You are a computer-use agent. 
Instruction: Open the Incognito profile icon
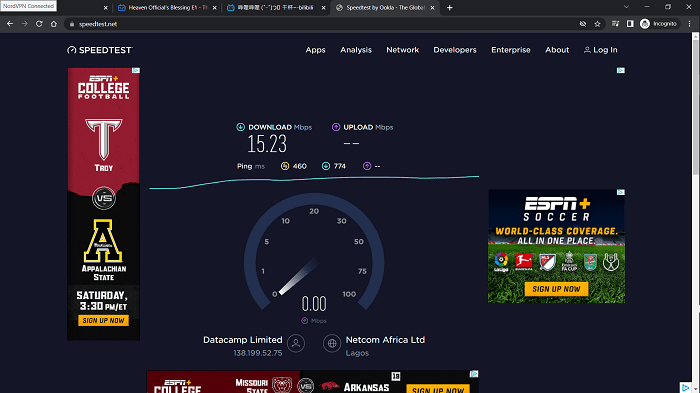click(x=645, y=24)
